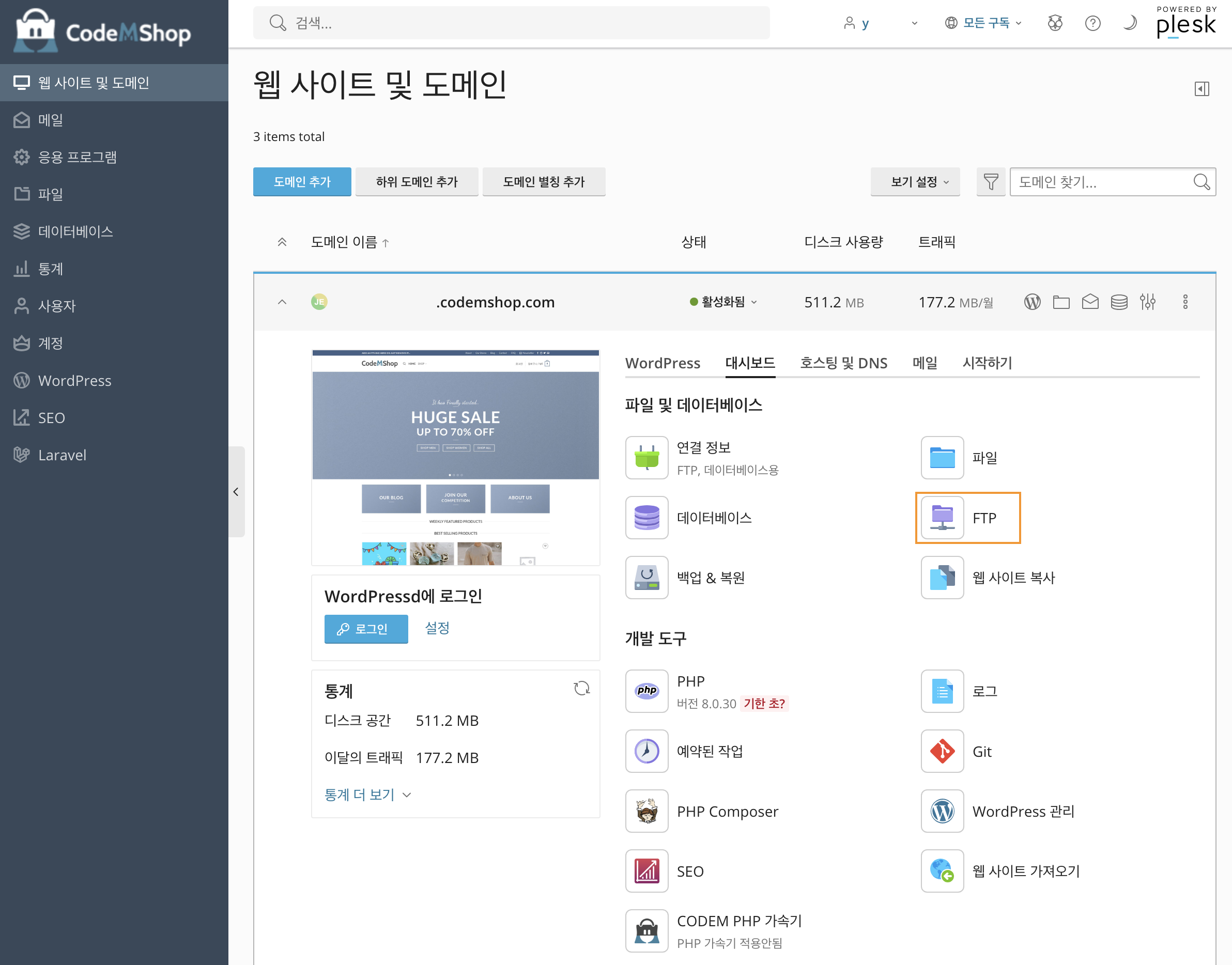Open hosting settings sliders icon in row

[1147, 302]
